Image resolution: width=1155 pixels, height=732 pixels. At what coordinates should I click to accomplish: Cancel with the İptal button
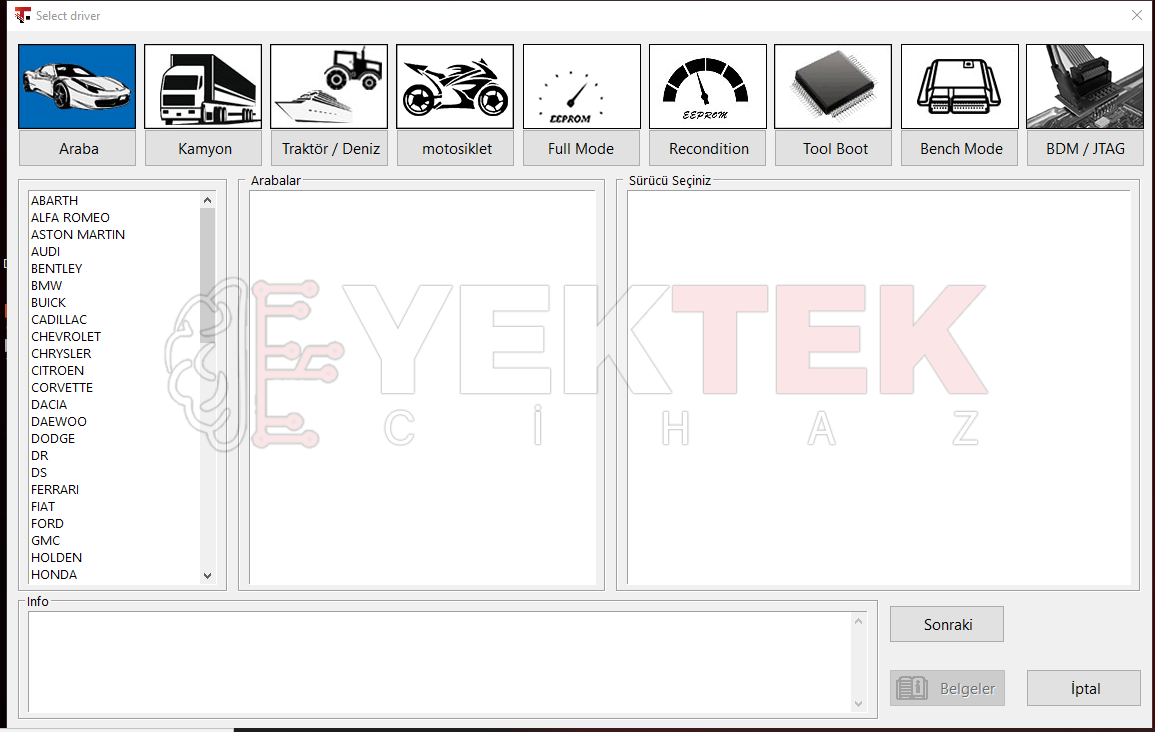[x=1084, y=689]
